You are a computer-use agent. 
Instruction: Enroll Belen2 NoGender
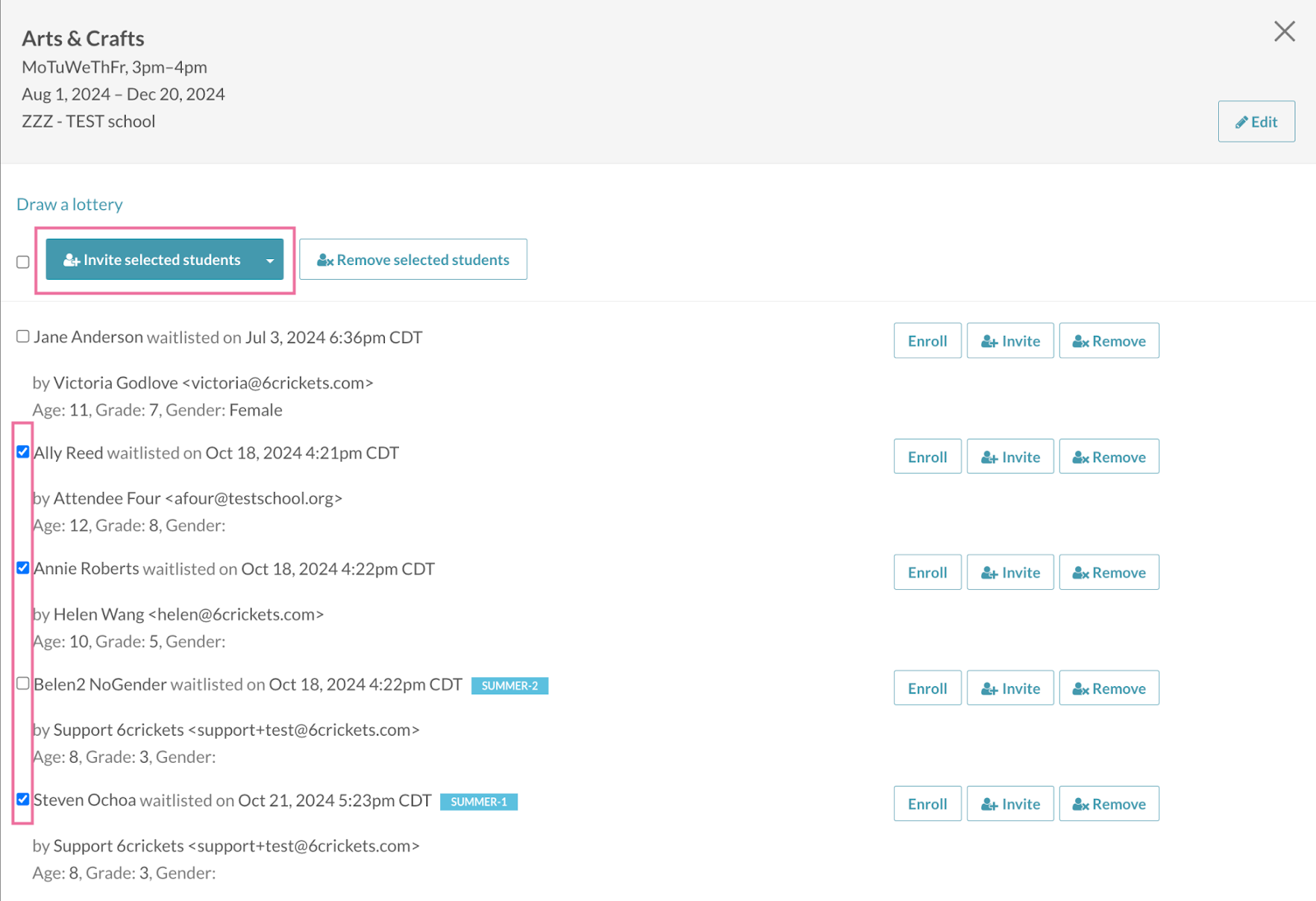click(x=927, y=688)
